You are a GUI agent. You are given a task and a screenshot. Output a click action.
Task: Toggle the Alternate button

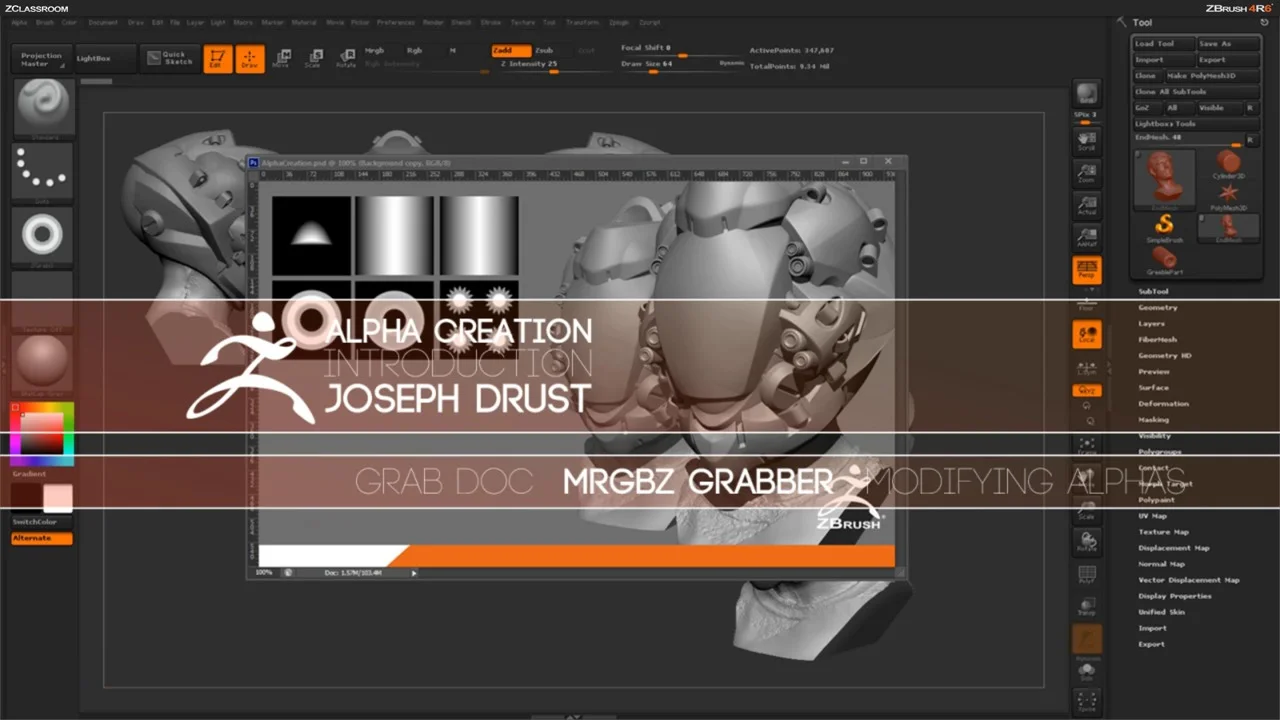[42, 538]
